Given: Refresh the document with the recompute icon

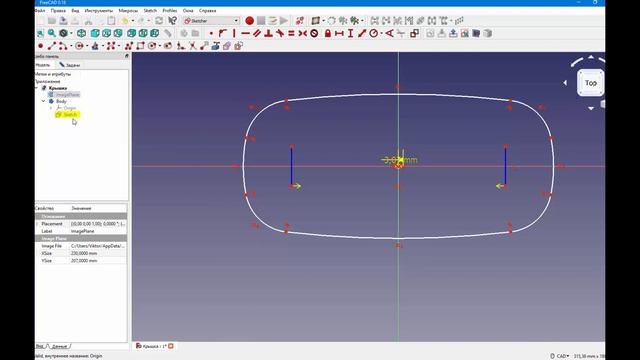Looking at the screenshot, I should [x=159, y=20].
